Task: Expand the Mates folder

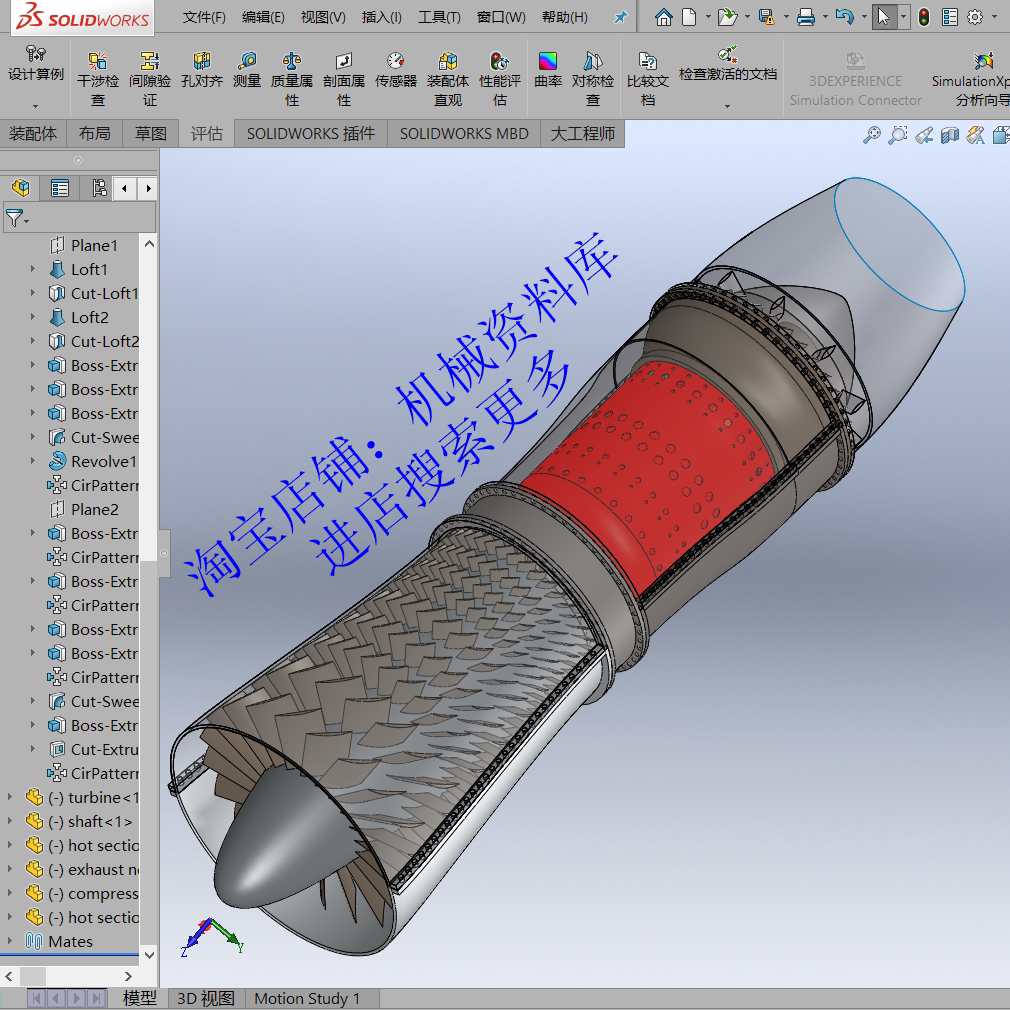Action: (x=10, y=941)
